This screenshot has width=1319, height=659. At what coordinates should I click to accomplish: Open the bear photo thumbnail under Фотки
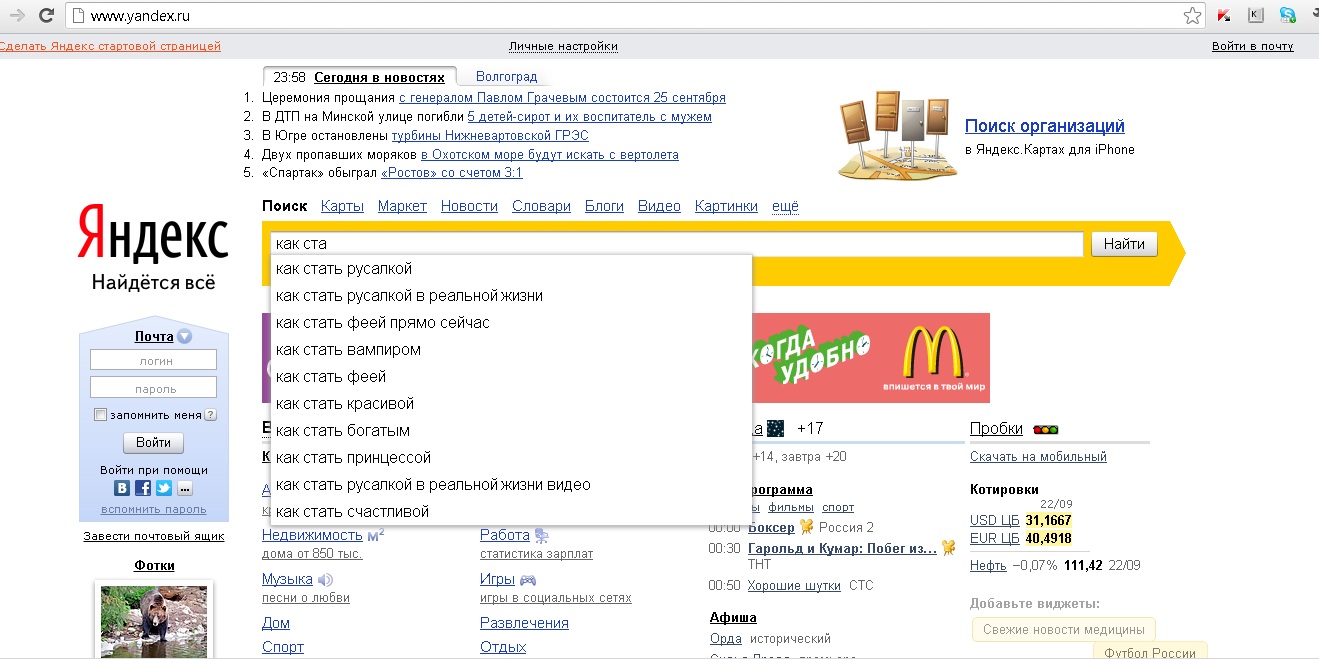tap(153, 620)
